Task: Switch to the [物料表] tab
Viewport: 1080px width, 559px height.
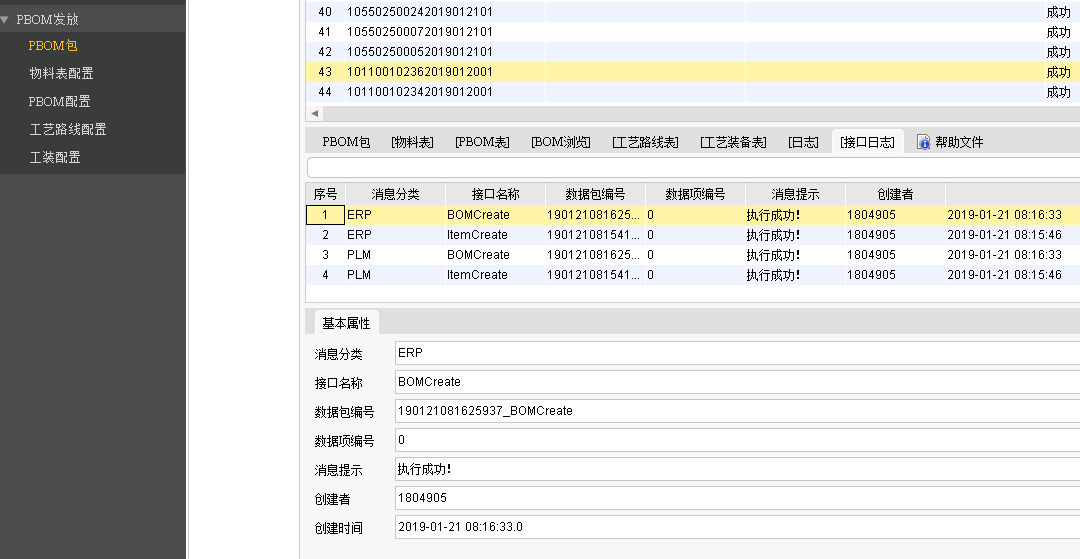Action: pos(412,142)
